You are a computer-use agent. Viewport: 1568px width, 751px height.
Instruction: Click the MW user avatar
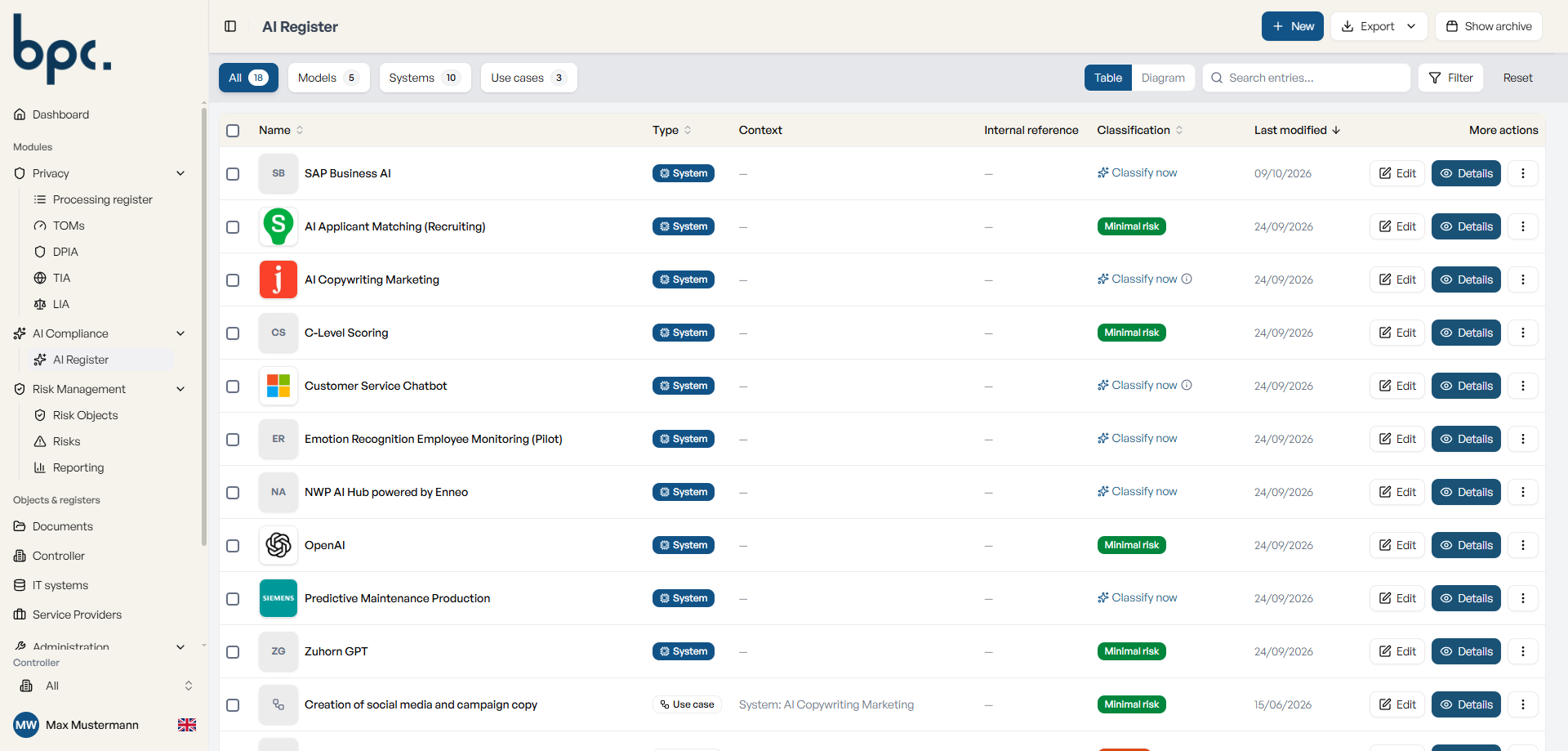click(x=26, y=725)
